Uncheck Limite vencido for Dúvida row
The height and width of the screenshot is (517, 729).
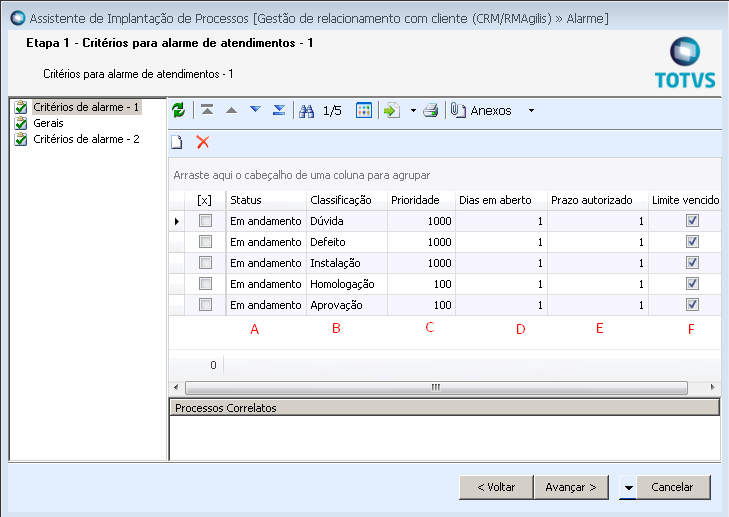click(692, 220)
